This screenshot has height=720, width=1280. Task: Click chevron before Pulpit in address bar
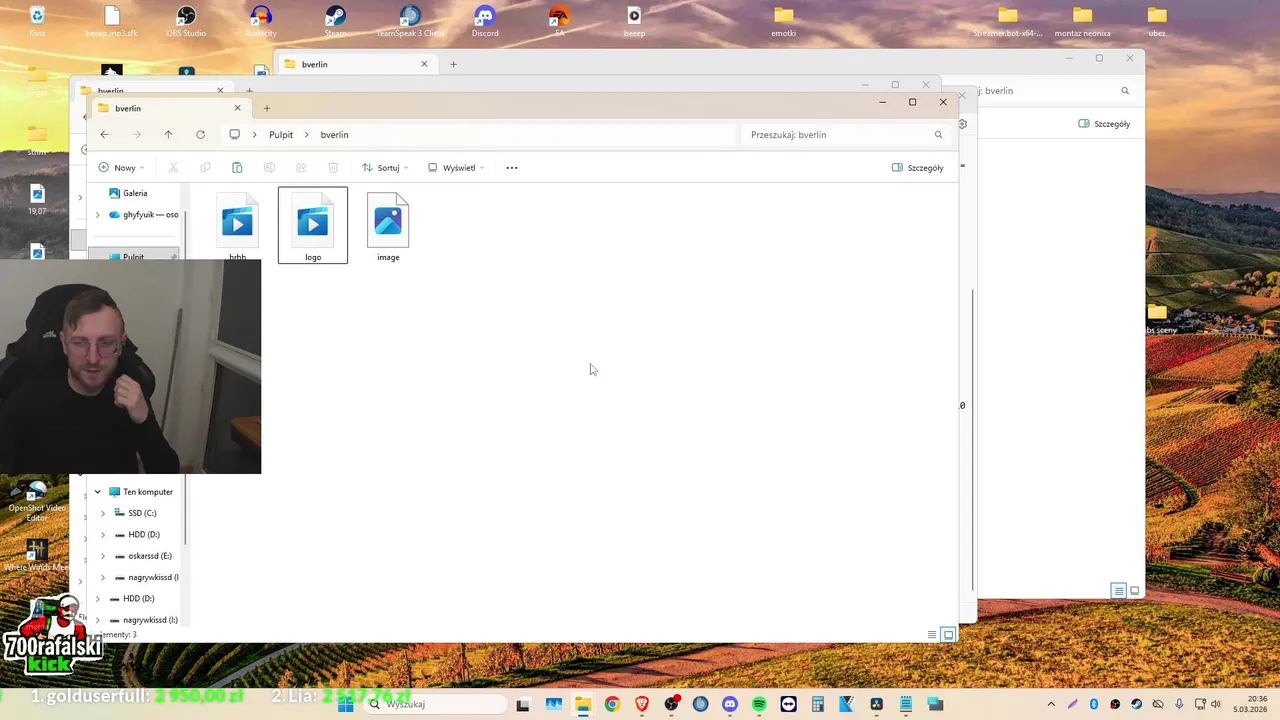tap(255, 134)
